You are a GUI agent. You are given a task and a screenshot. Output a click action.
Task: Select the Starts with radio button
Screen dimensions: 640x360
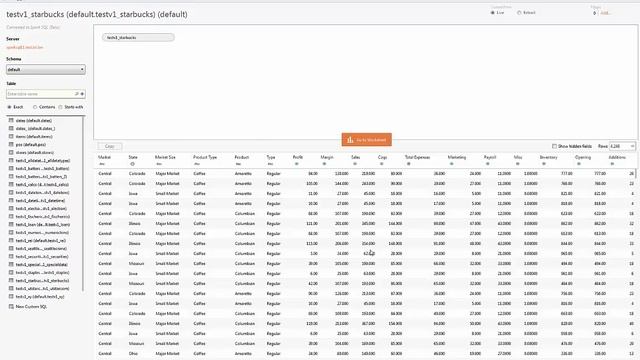pos(60,107)
